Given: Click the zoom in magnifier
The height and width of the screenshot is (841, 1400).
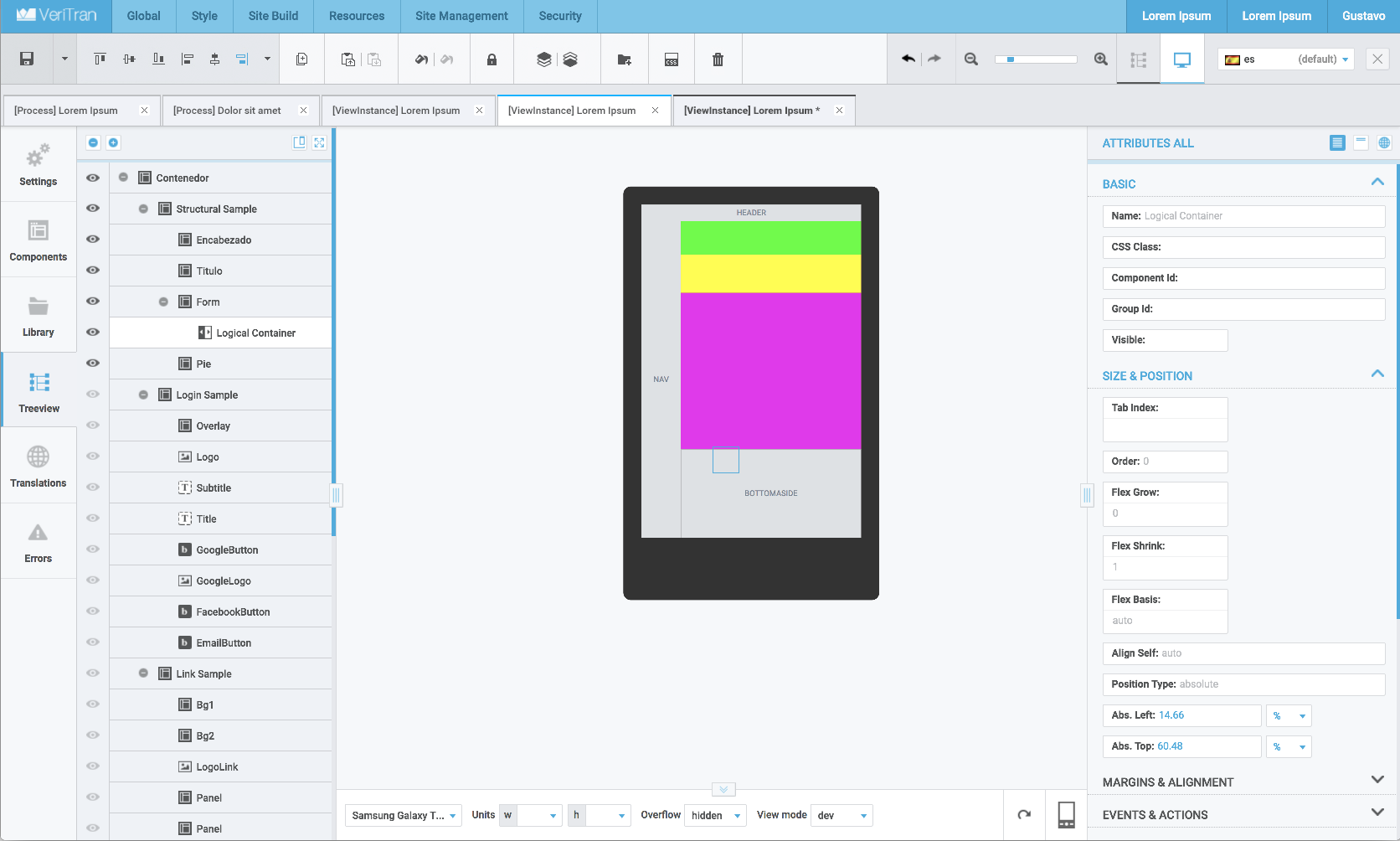Looking at the screenshot, I should (1101, 59).
